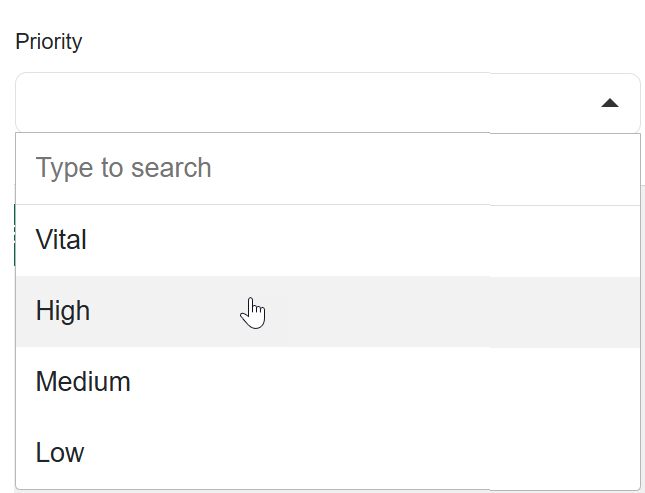The width and height of the screenshot is (645, 493).
Task: Select the first option, Vital
Action: pyautogui.click(x=328, y=240)
